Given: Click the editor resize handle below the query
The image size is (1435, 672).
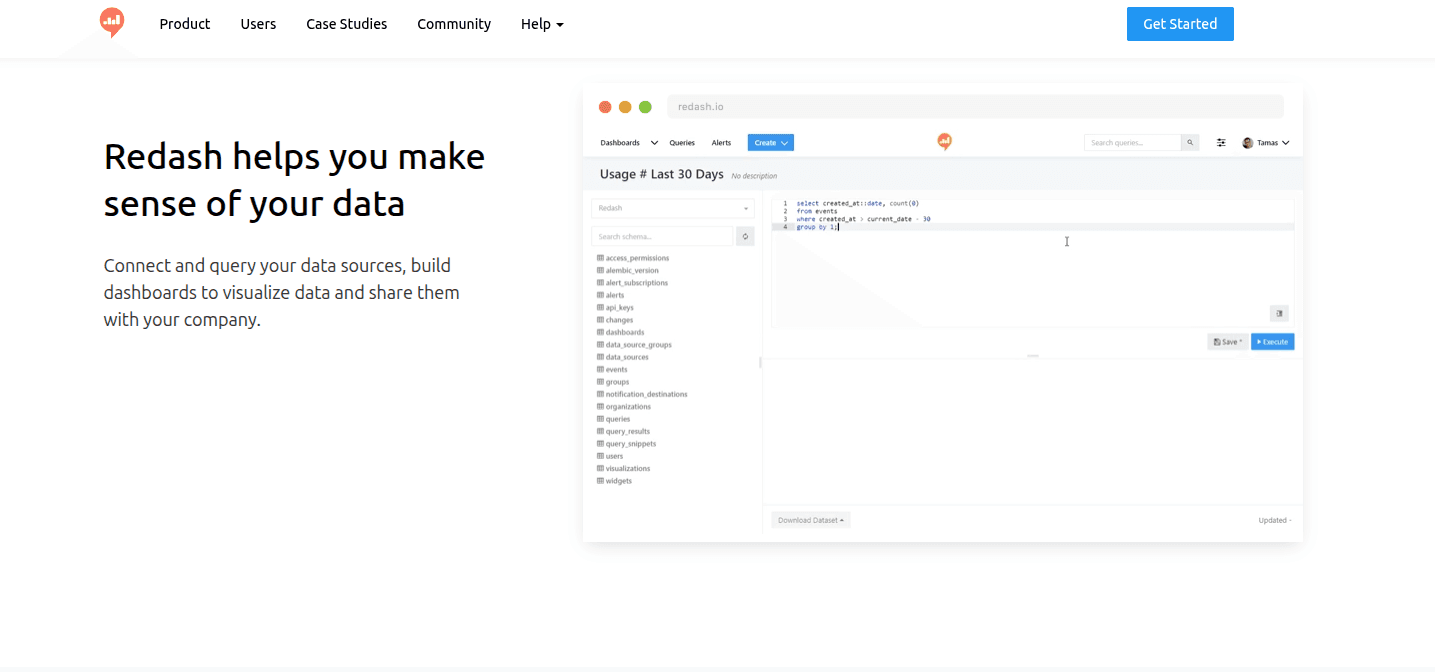Looking at the screenshot, I should (x=1033, y=356).
